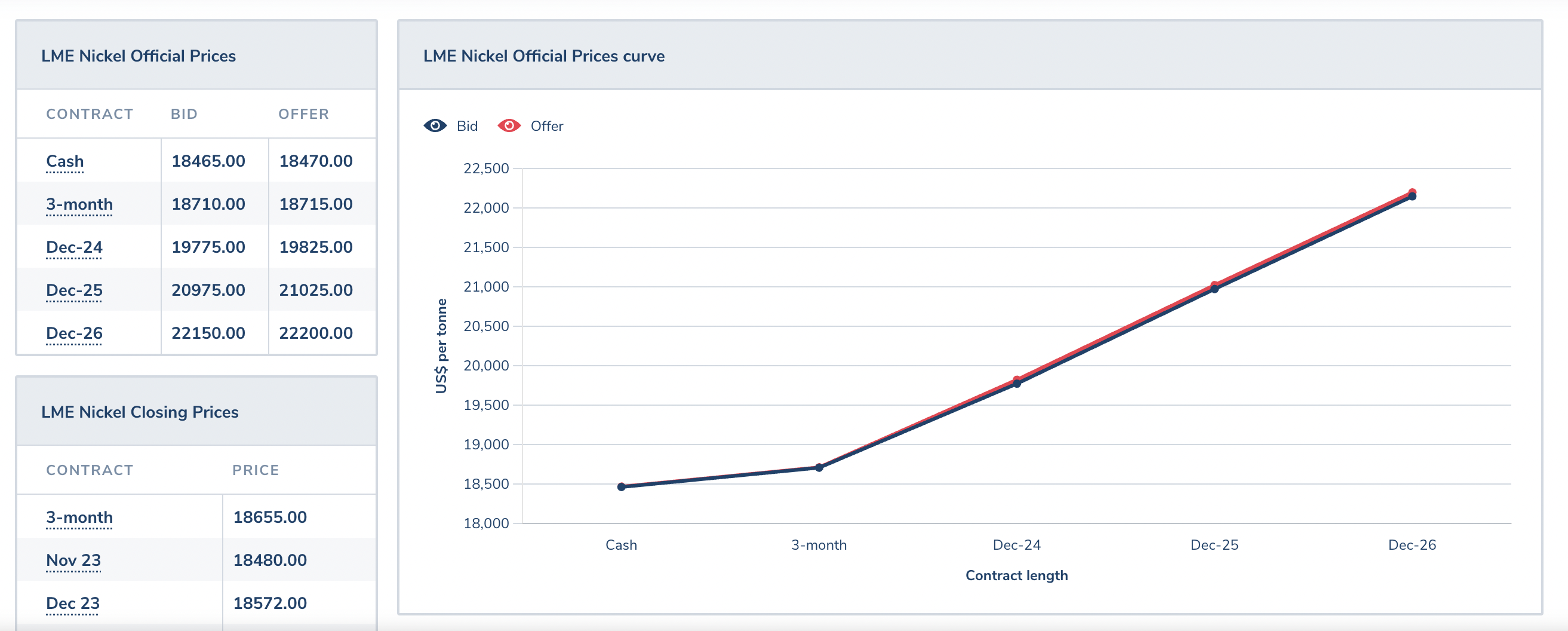Click the Dec-26 bid data point
Image resolution: width=1568 pixels, height=631 pixels.
[1412, 196]
